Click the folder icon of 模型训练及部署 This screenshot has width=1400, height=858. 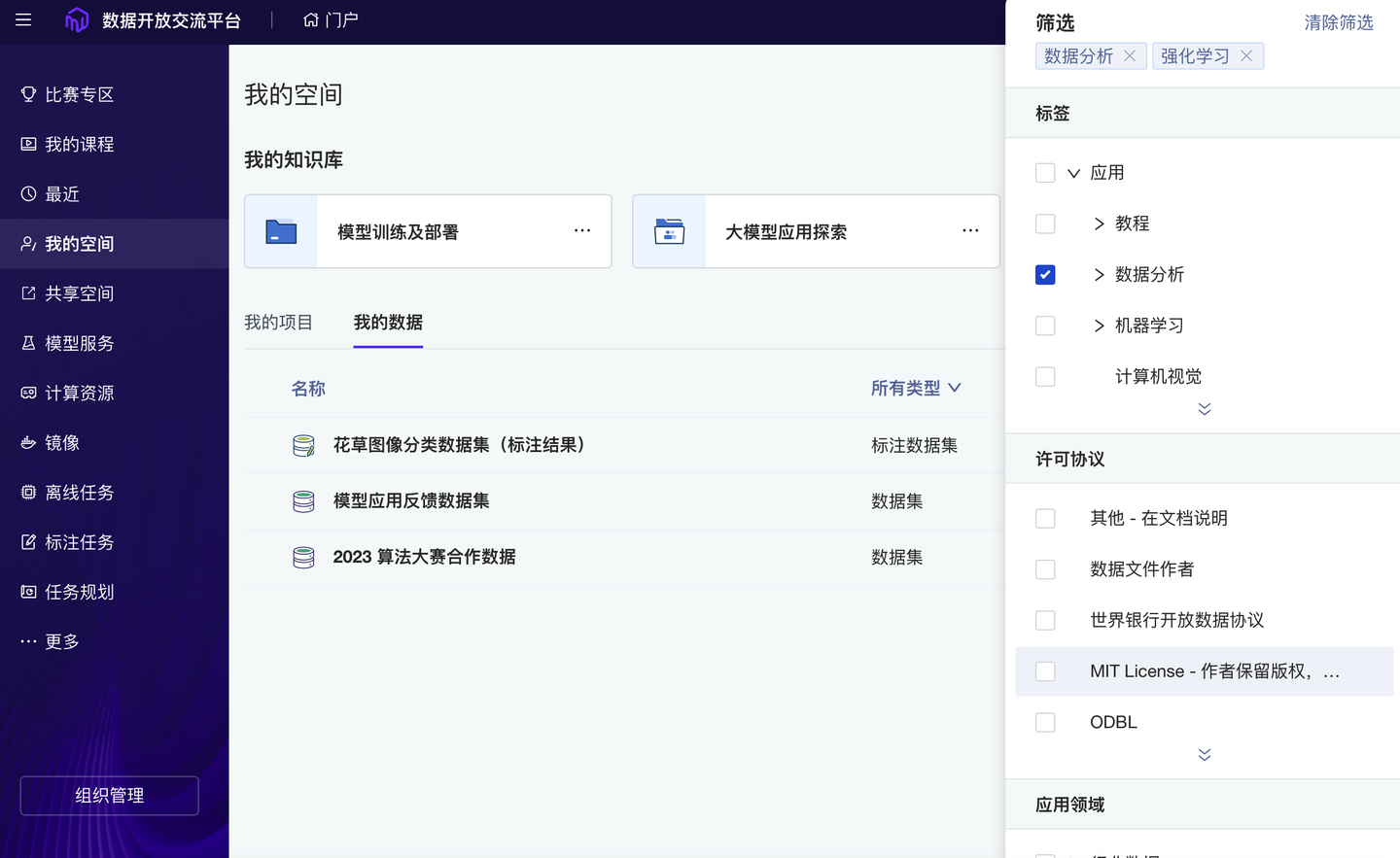[281, 231]
